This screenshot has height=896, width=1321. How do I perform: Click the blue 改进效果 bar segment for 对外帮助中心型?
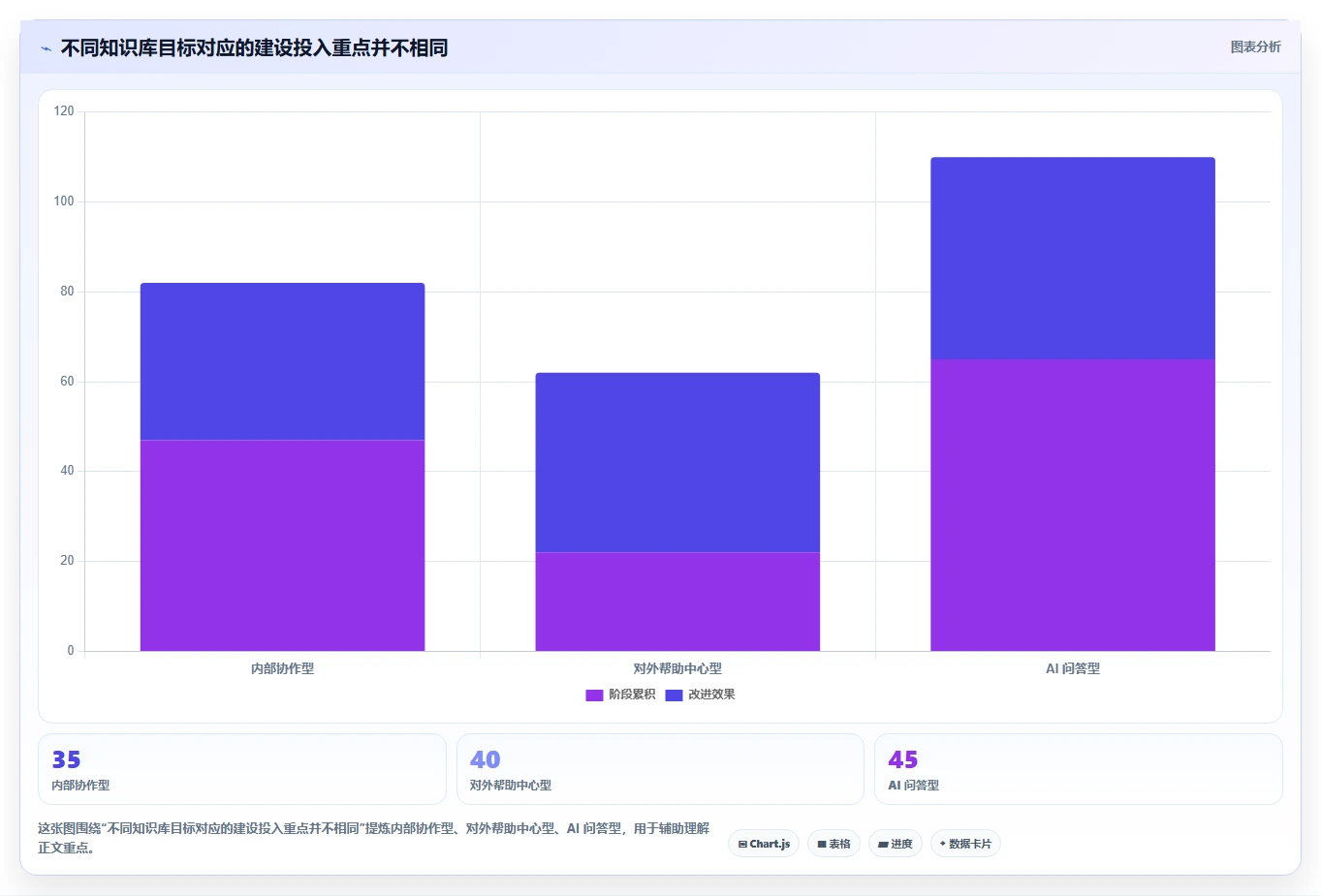(677, 462)
